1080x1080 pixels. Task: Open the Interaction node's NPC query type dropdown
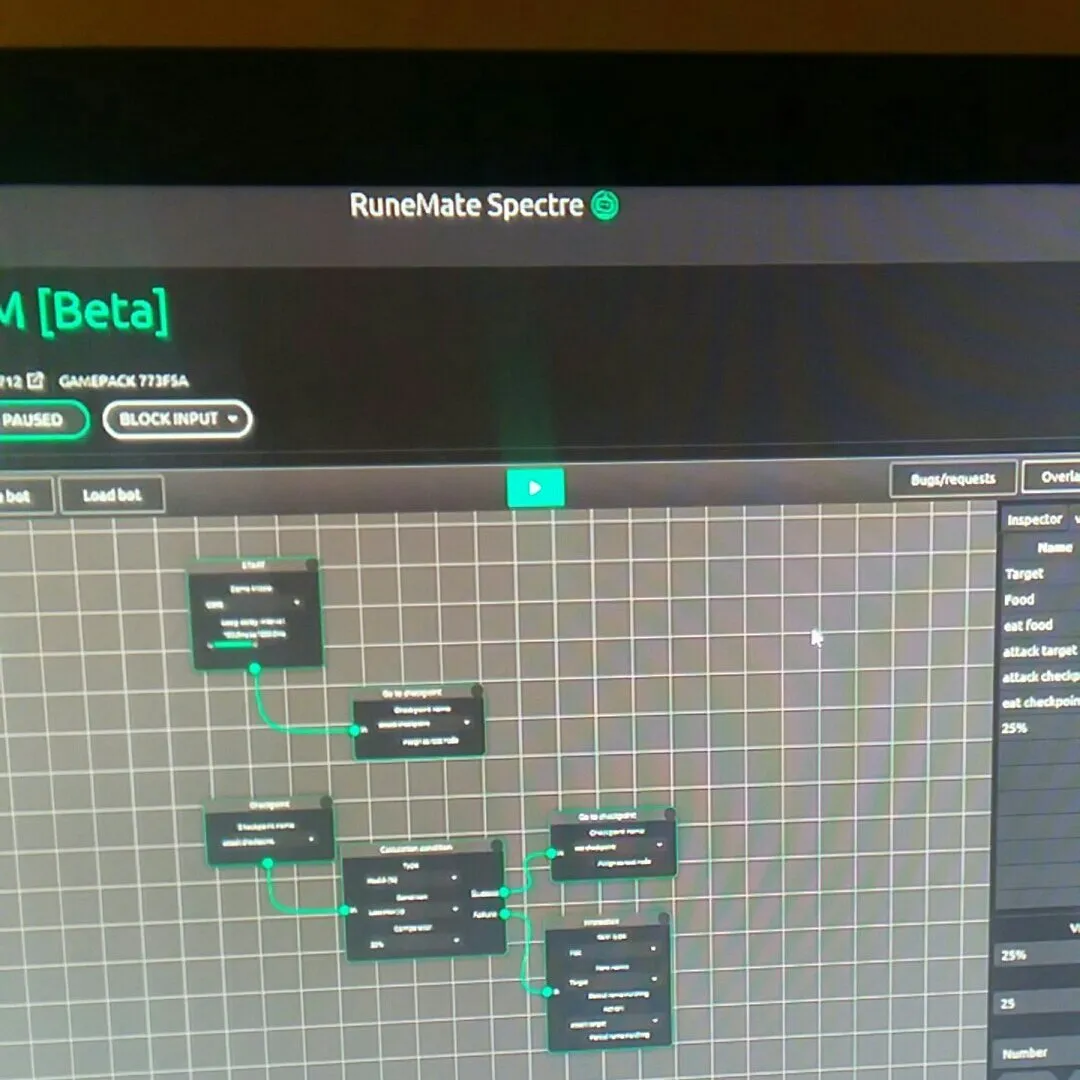612,951
